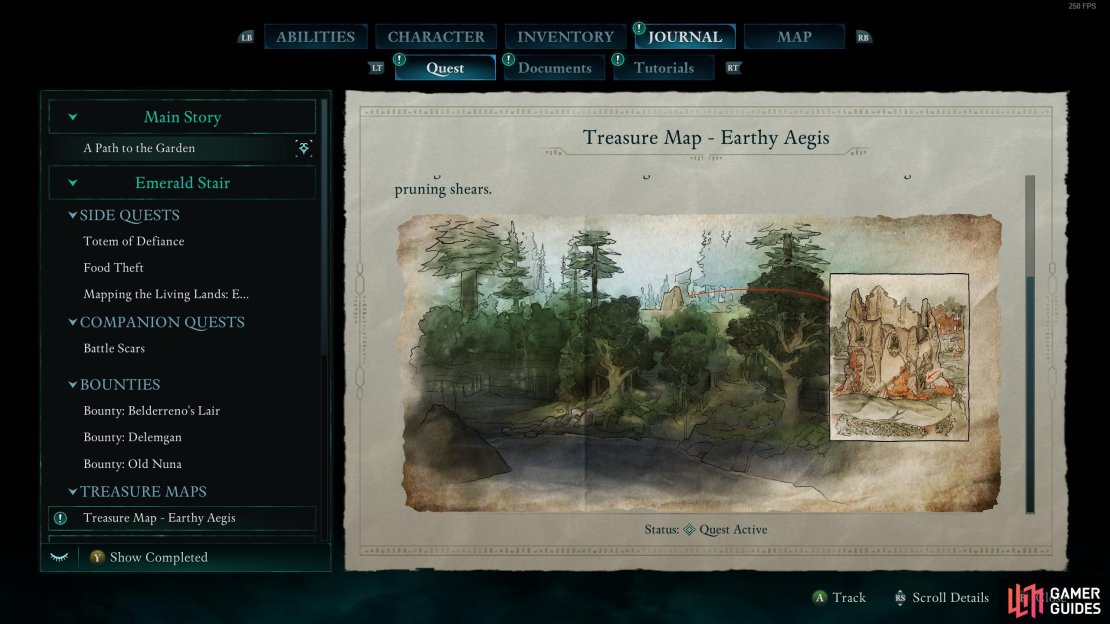Click the treasure map inset sketch
Screen dimensions: 1110x624
pos(899,357)
